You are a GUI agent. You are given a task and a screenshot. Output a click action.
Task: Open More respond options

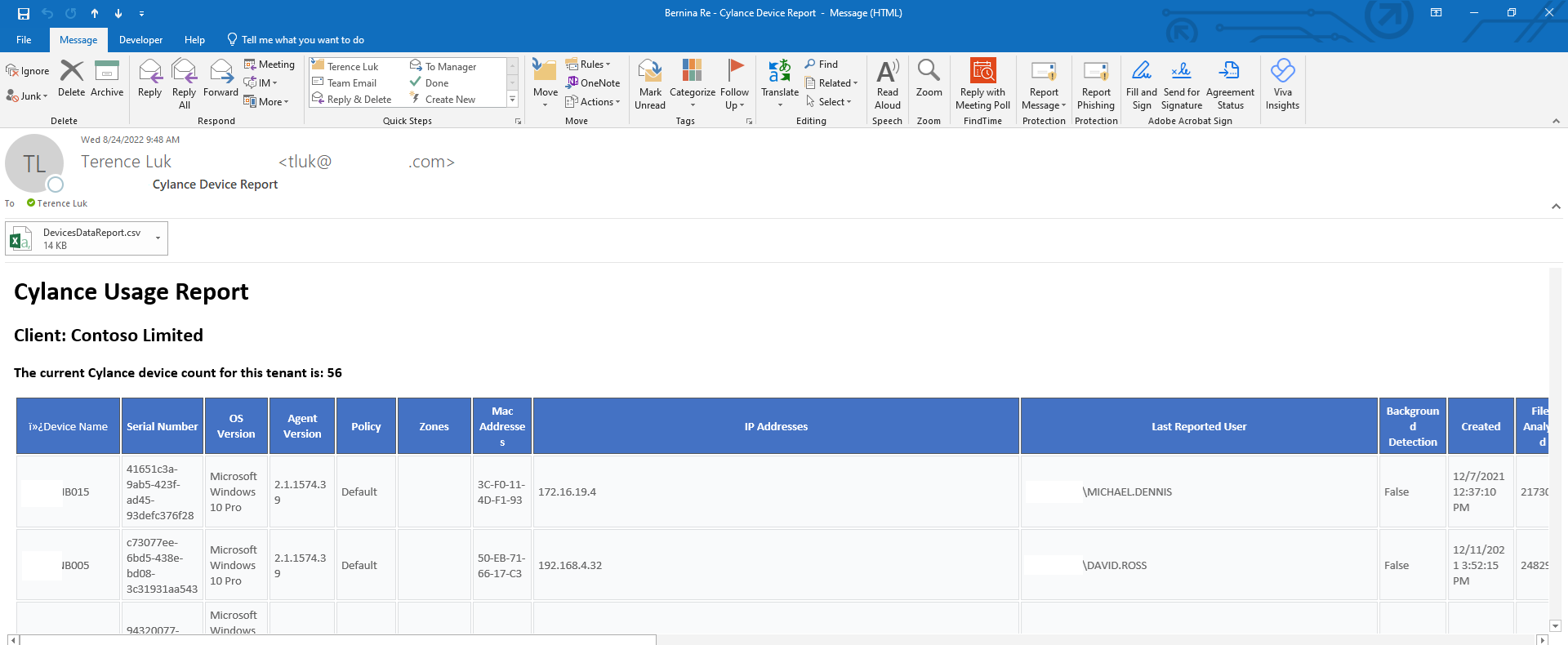pos(266,102)
